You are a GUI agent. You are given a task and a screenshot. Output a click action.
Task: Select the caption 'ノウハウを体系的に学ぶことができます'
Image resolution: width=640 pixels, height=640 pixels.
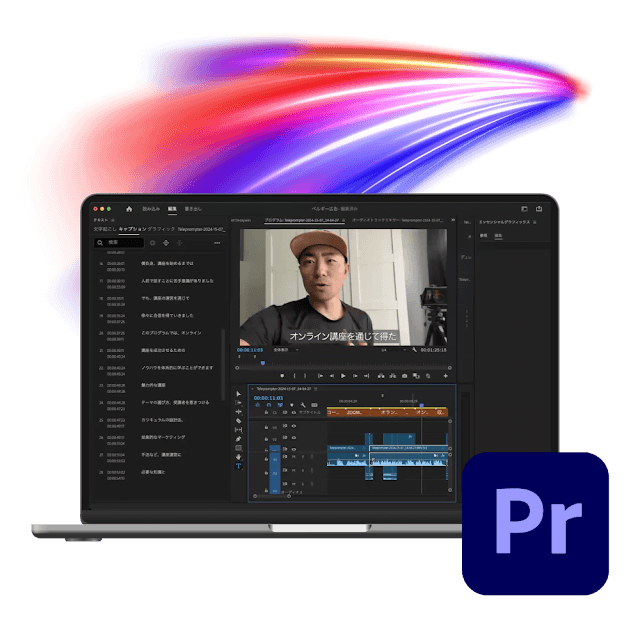pyautogui.click(x=177, y=368)
